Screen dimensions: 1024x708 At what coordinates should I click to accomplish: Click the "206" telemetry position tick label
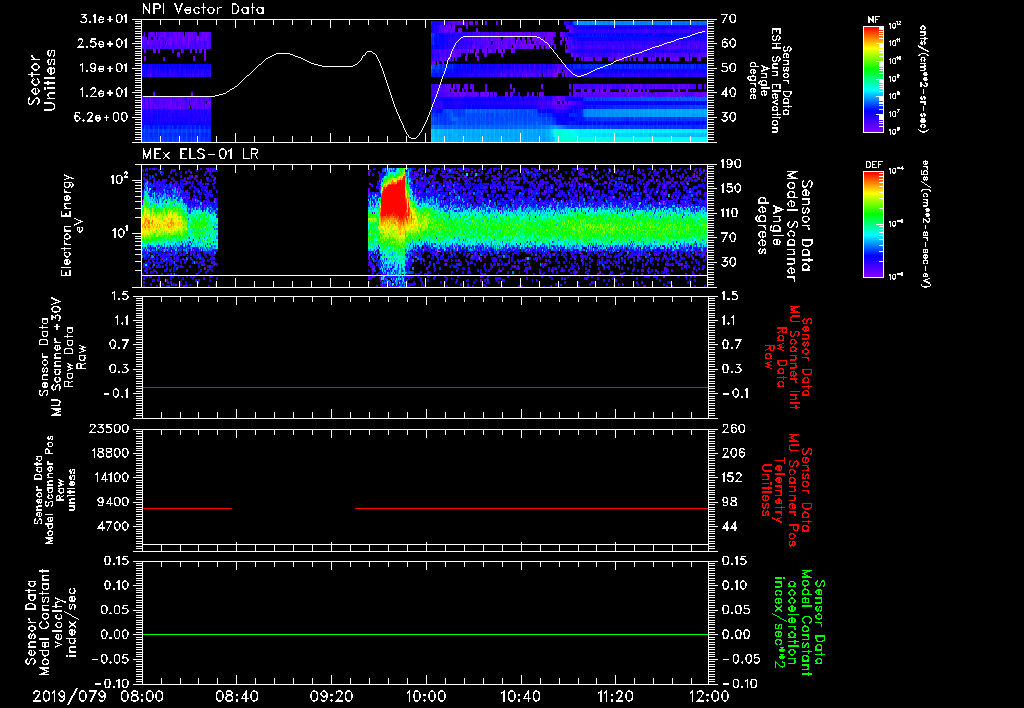pos(733,453)
